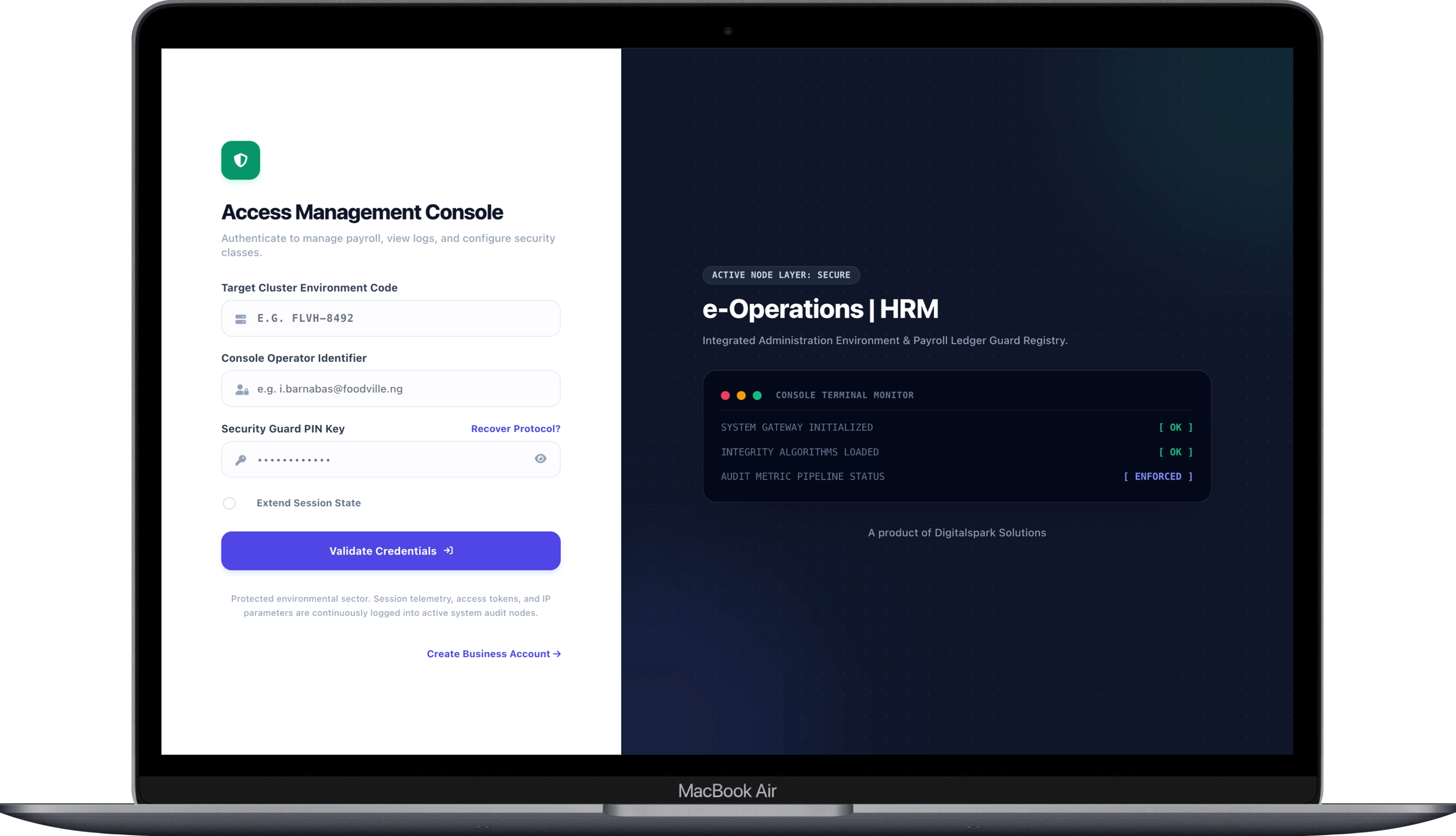Image resolution: width=1456 pixels, height=836 pixels.
Task: Focus the Security Guard PIN Key field
Action: [390, 459]
